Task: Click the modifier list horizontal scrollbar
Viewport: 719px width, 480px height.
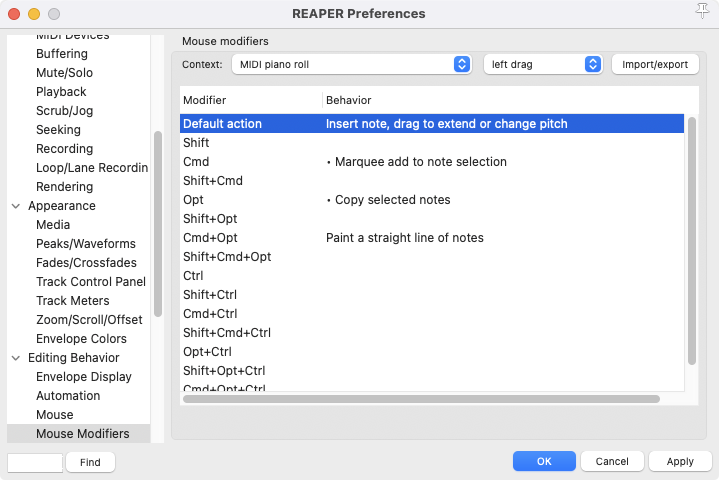Action: point(421,399)
